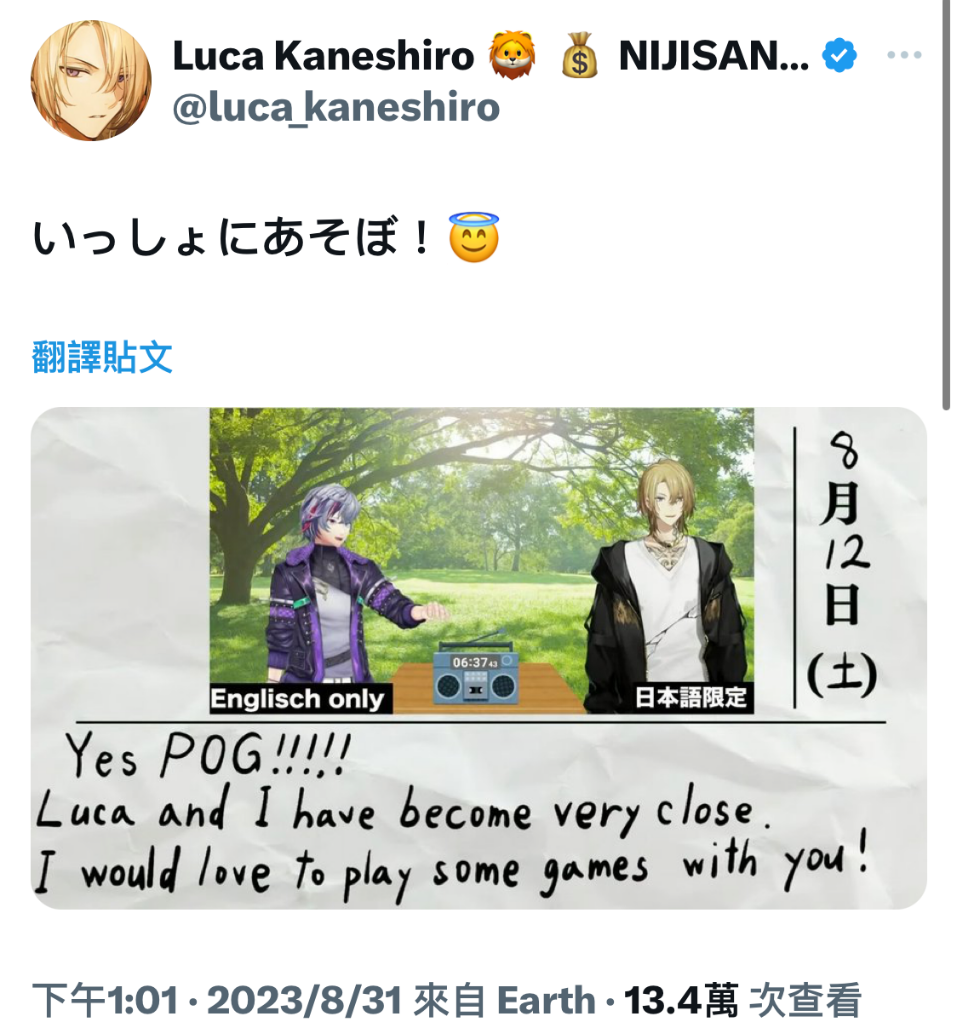Viewport: 957px width, 1024px height.
Task: Click the Japanese tweet text いっしょにあそぼ
Action: [232, 237]
